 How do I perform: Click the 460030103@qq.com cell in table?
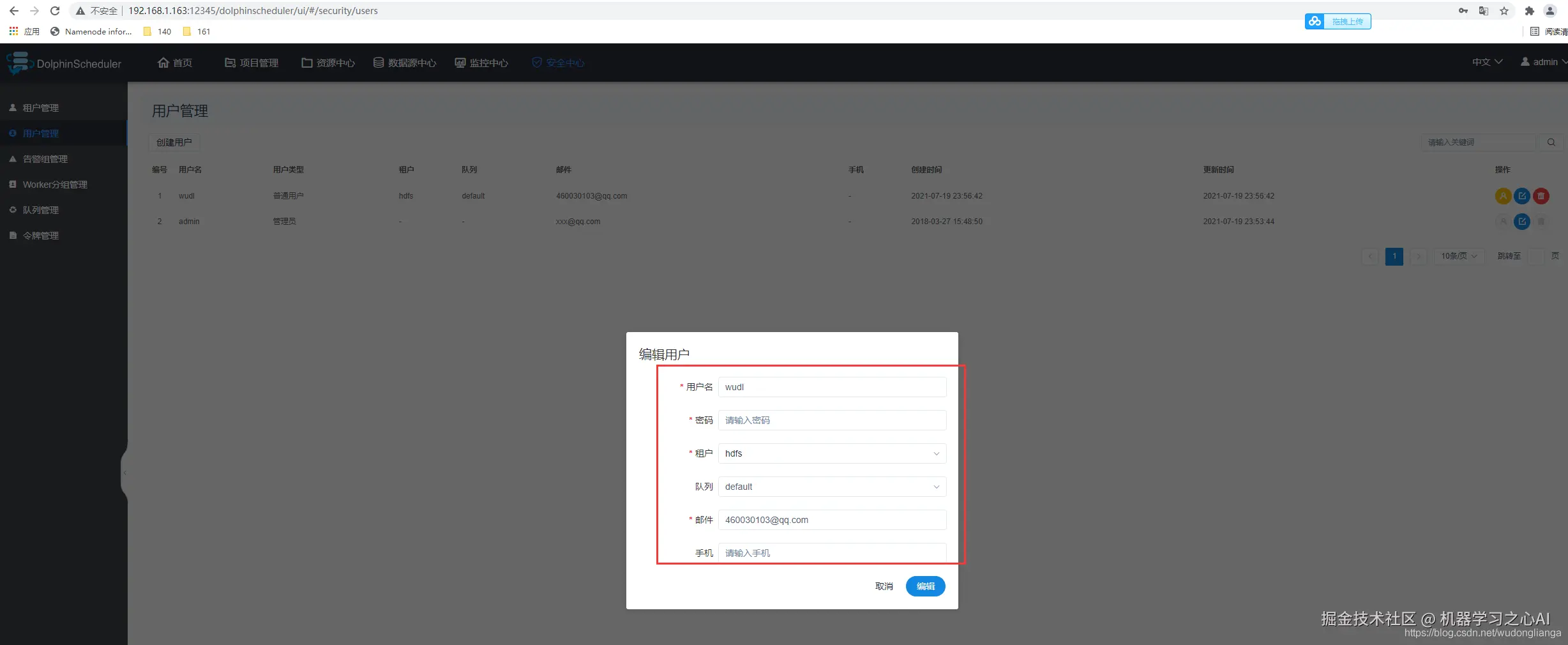click(x=591, y=196)
